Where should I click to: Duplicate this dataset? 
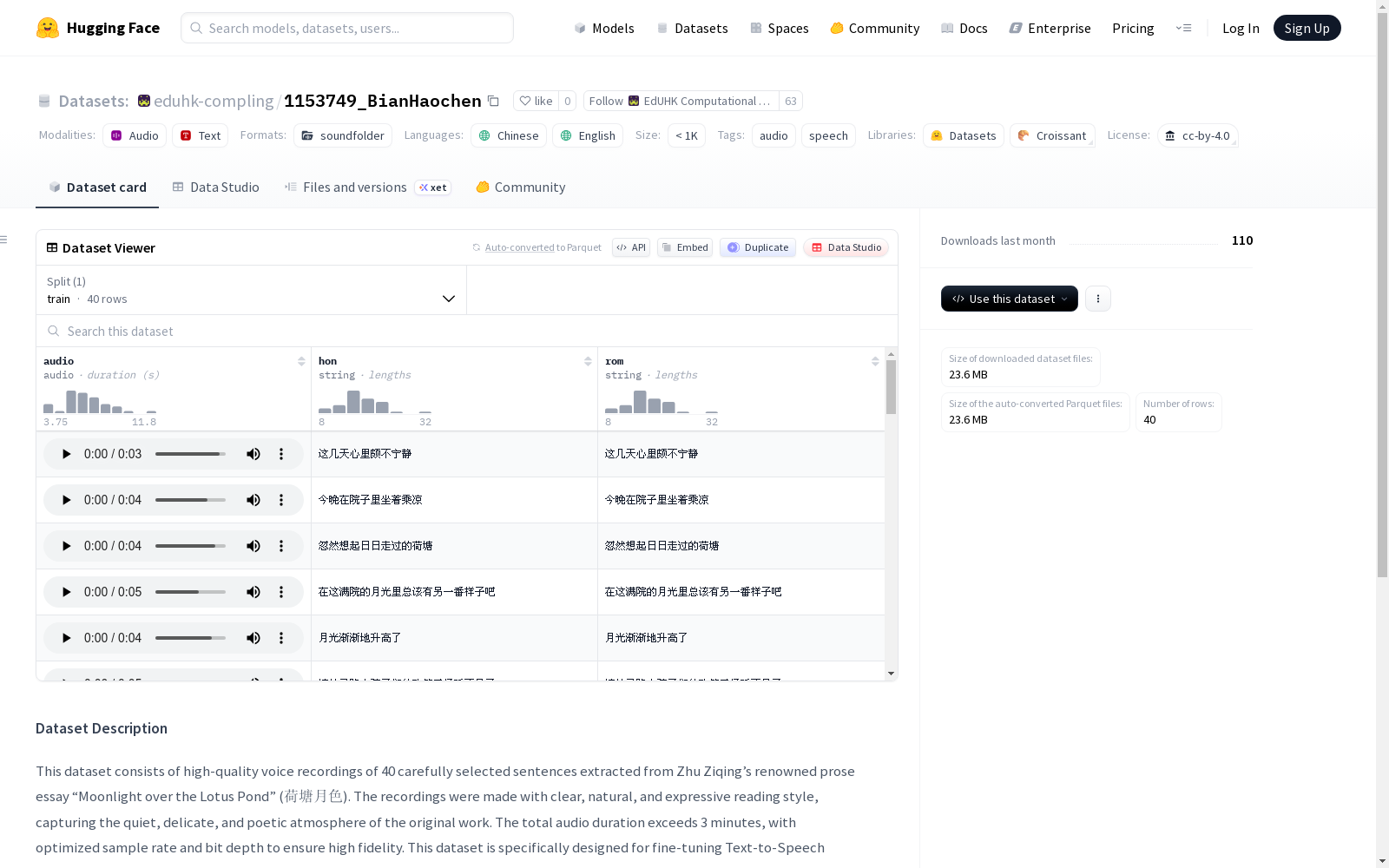click(x=758, y=247)
